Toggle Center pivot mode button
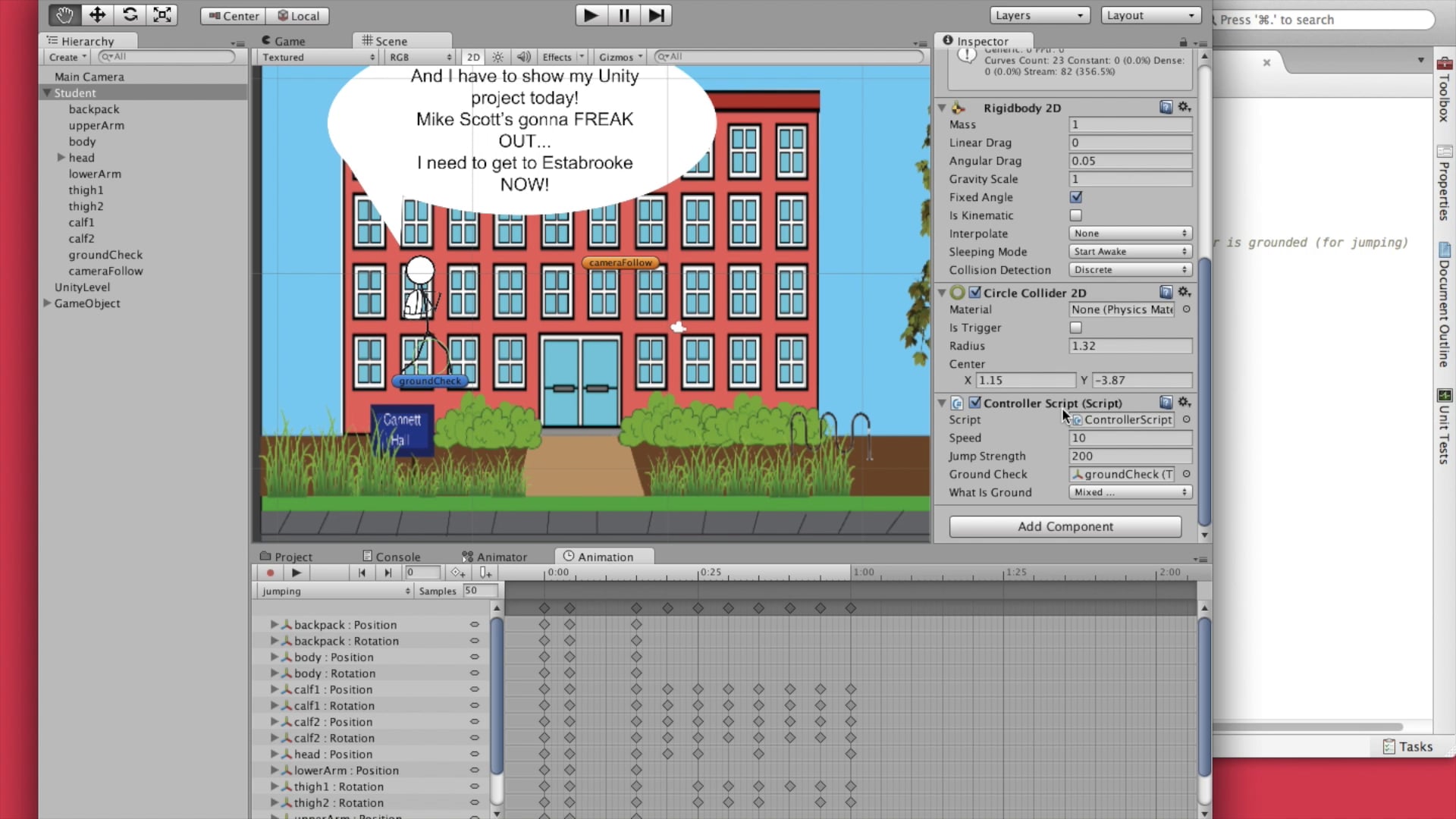Image resolution: width=1456 pixels, height=819 pixels. pyautogui.click(x=234, y=16)
